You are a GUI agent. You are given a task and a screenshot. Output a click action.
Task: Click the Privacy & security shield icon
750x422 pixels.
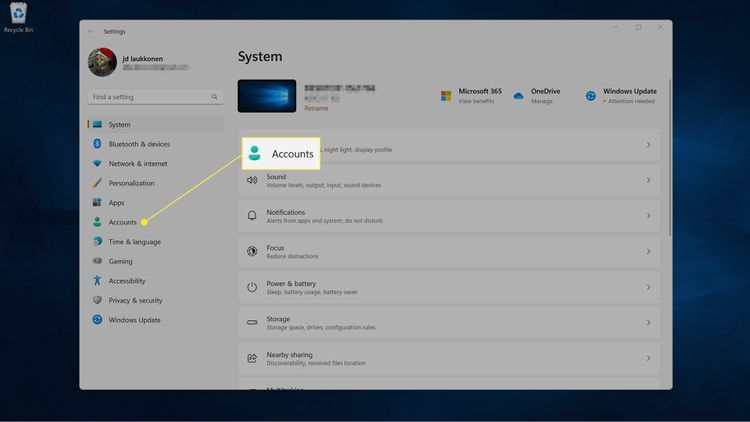point(97,300)
